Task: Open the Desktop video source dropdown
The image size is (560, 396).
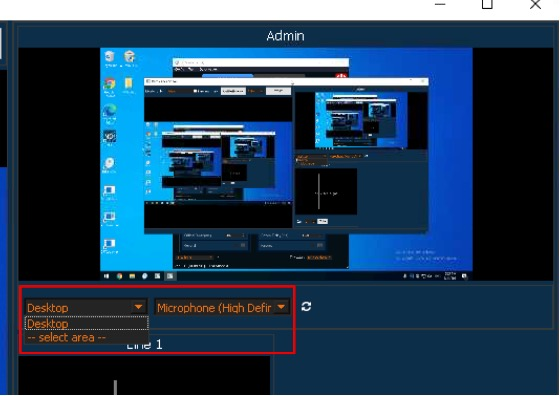Action: (86, 307)
